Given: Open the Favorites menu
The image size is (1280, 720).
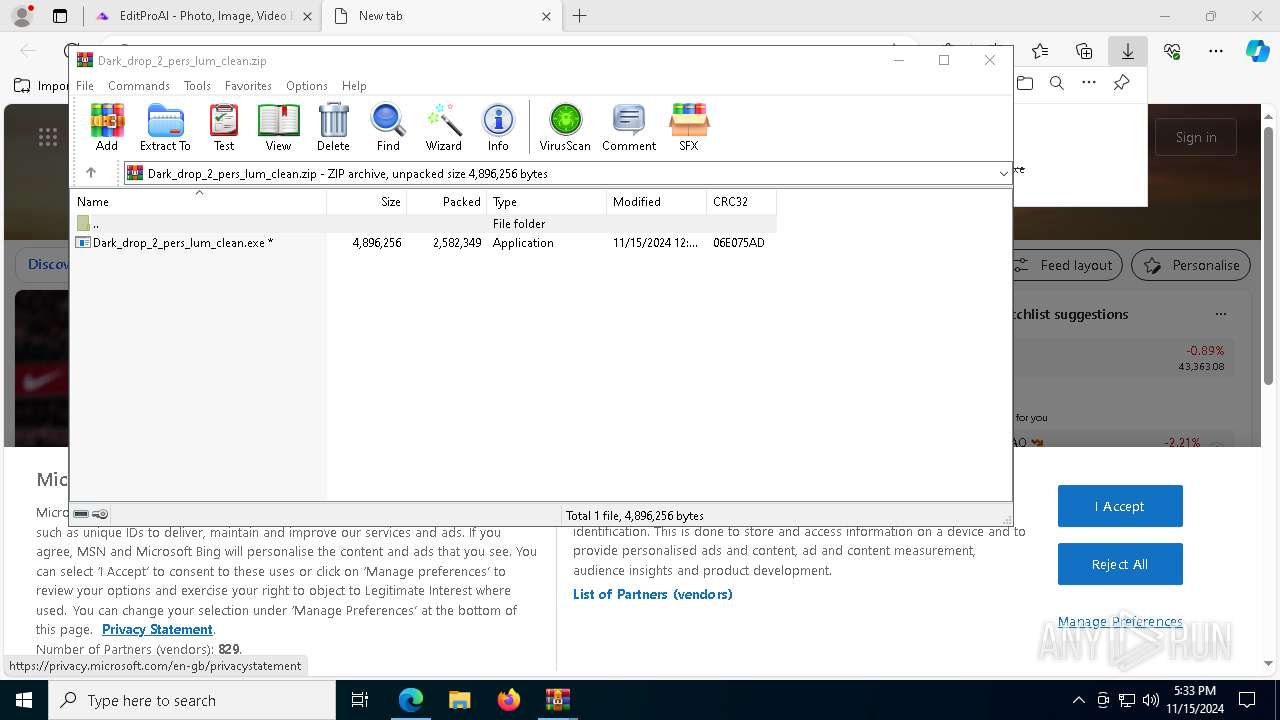Looking at the screenshot, I should [248, 86].
